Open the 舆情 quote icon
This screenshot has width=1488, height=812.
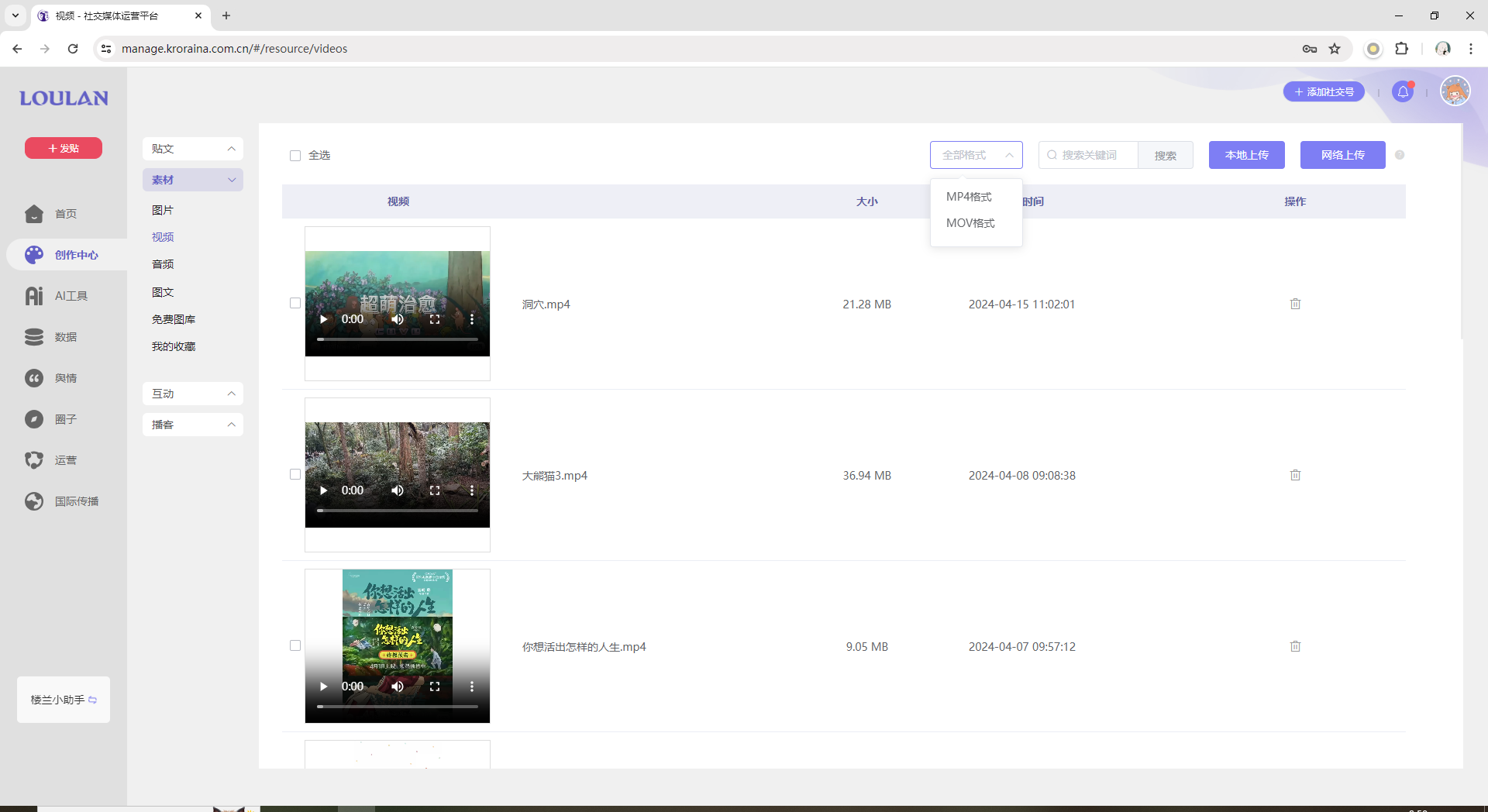click(34, 378)
